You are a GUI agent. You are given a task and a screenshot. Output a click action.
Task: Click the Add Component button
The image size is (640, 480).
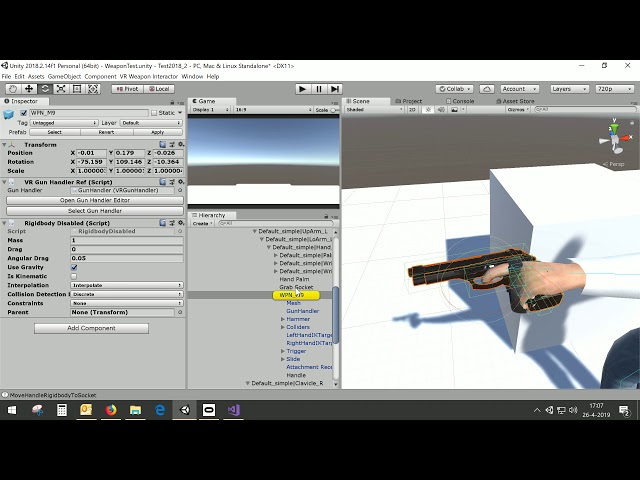(91, 328)
